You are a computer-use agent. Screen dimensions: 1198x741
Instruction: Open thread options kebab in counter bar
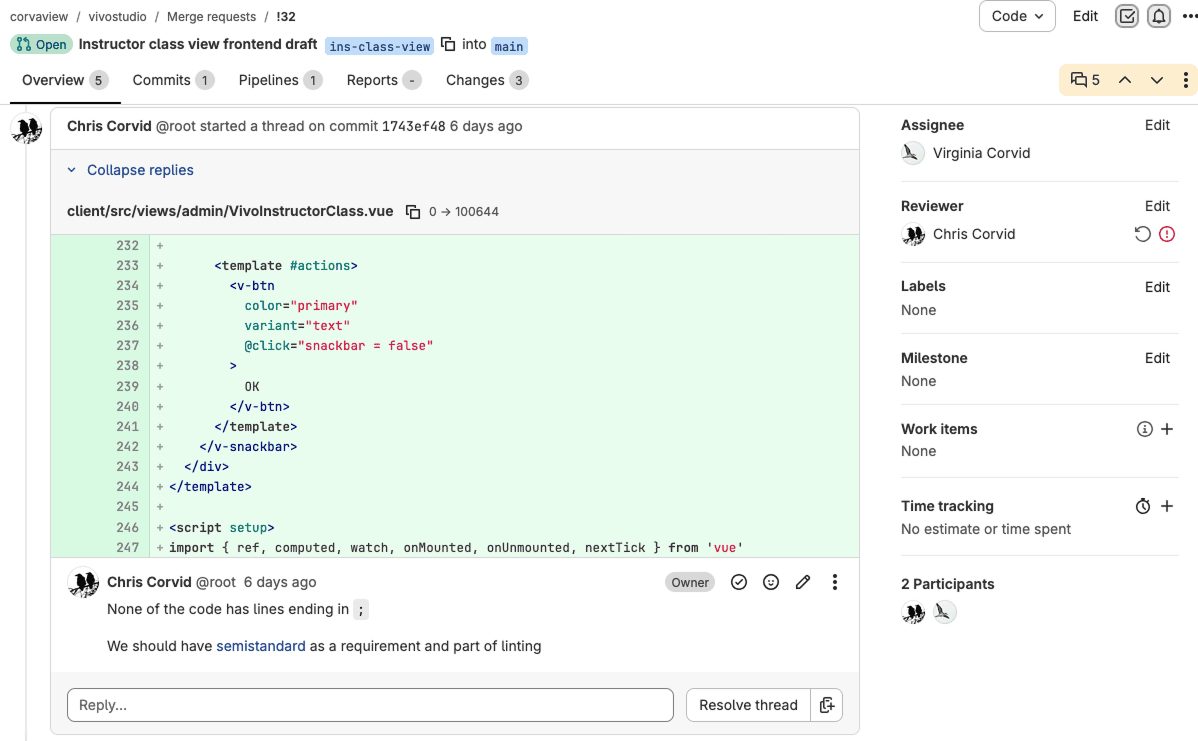pos(1185,80)
